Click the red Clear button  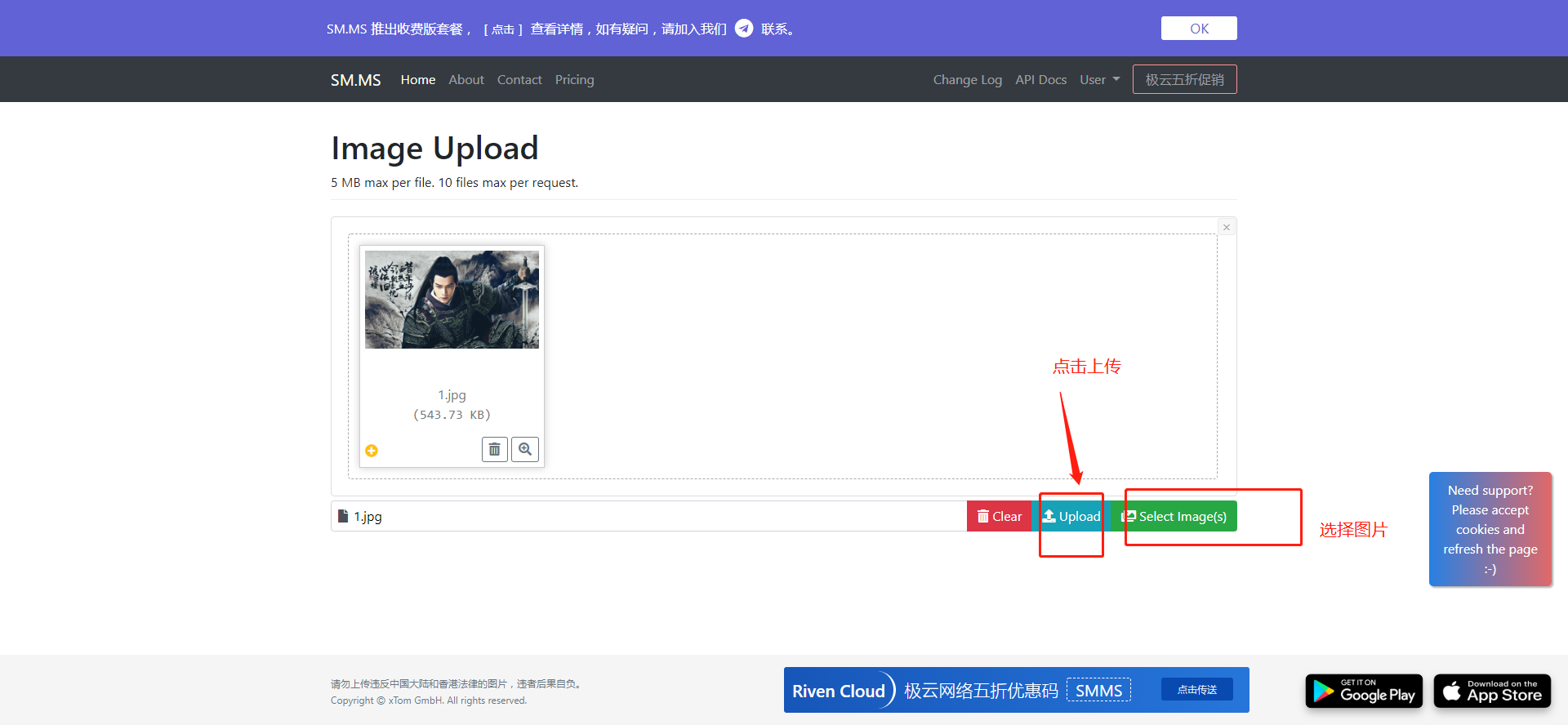(1000, 516)
